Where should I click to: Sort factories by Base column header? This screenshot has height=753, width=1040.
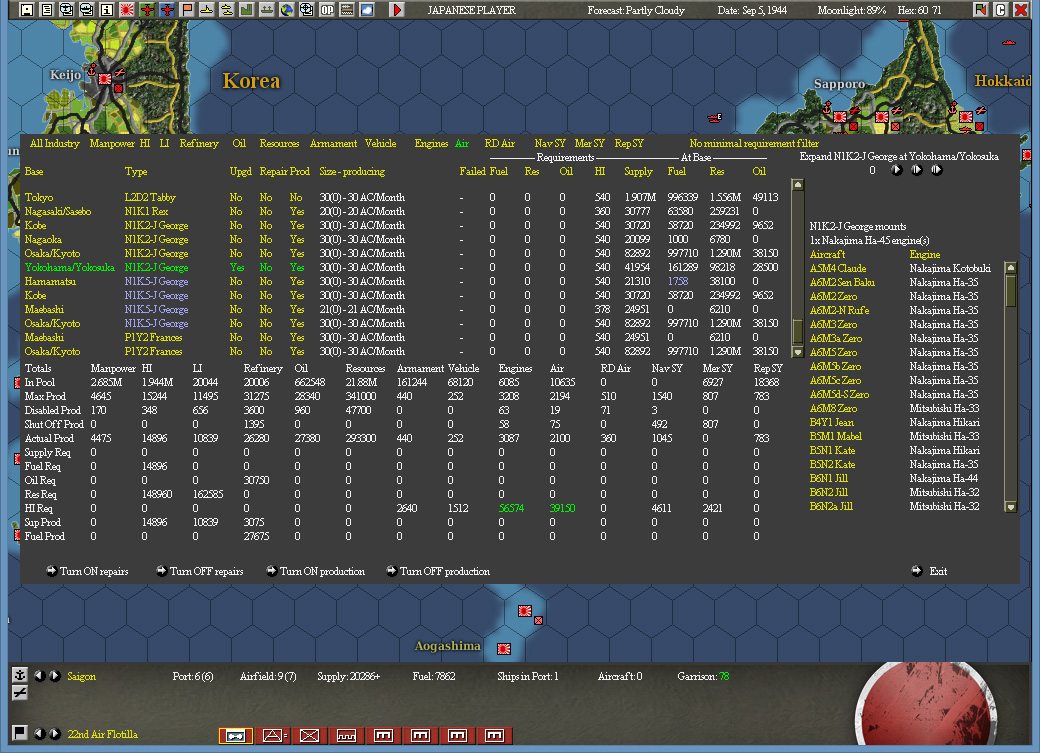pos(34,171)
